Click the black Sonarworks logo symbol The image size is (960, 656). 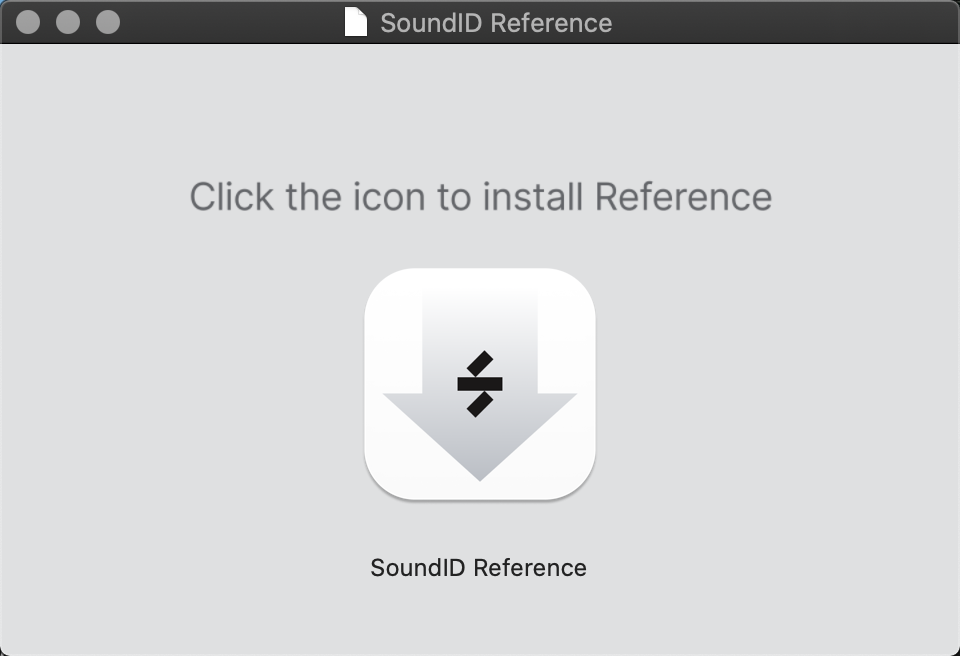pos(480,384)
